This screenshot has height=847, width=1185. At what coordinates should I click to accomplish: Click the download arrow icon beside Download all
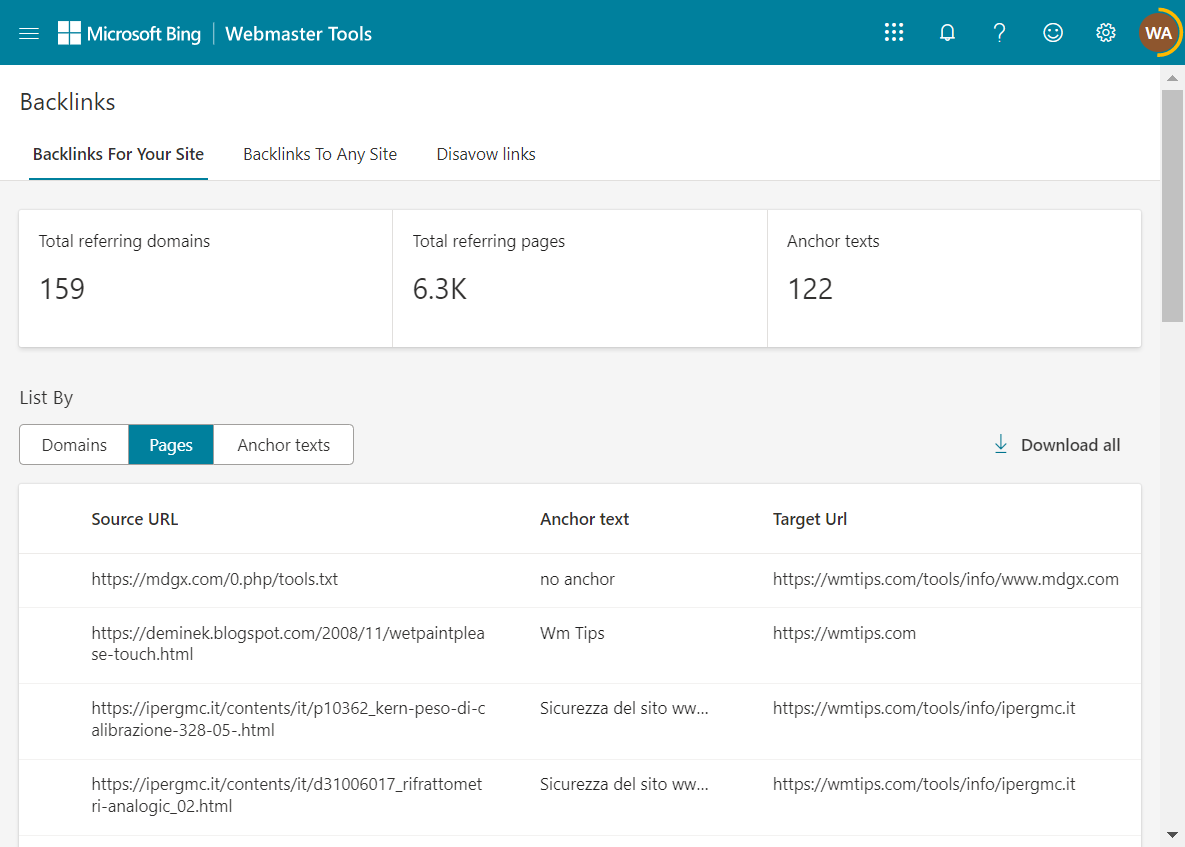pyautogui.click(x=1000, y=444)
